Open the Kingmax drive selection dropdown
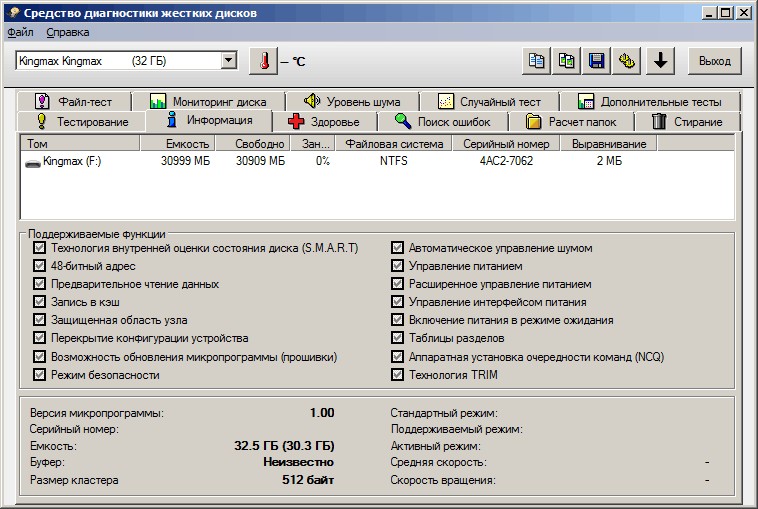The height and width of the screenshot is (509, 758). point(229,61)
